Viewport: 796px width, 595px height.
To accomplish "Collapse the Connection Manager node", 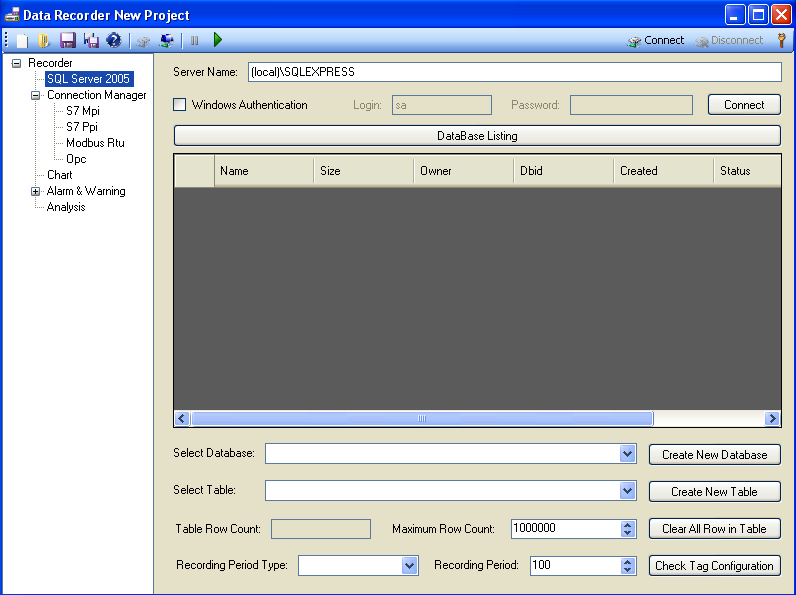I will coord(36,95).
